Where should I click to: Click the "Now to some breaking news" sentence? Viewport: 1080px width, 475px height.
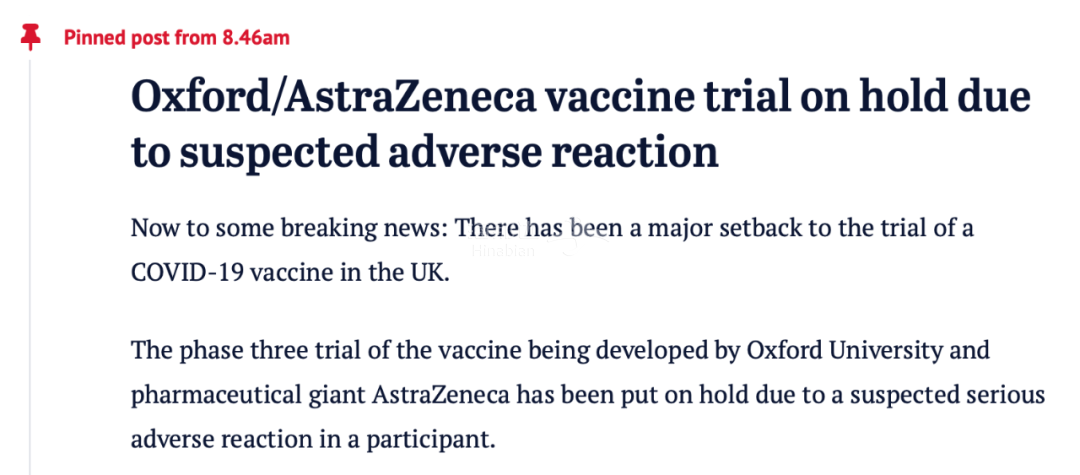(x=289, y=229)
